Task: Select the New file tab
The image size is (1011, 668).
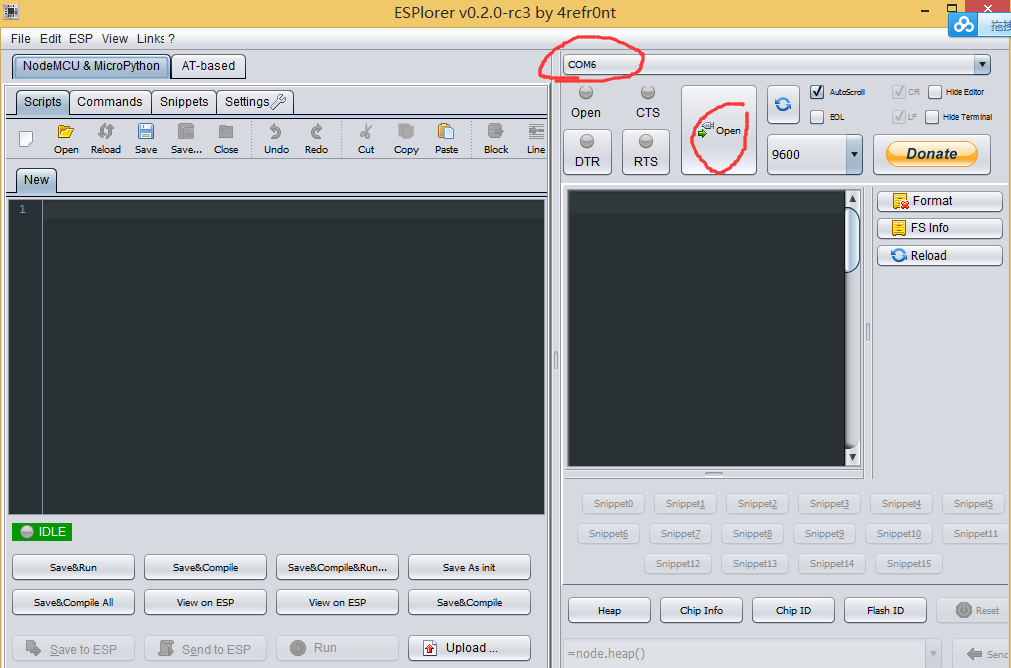Action: point(36,180)
